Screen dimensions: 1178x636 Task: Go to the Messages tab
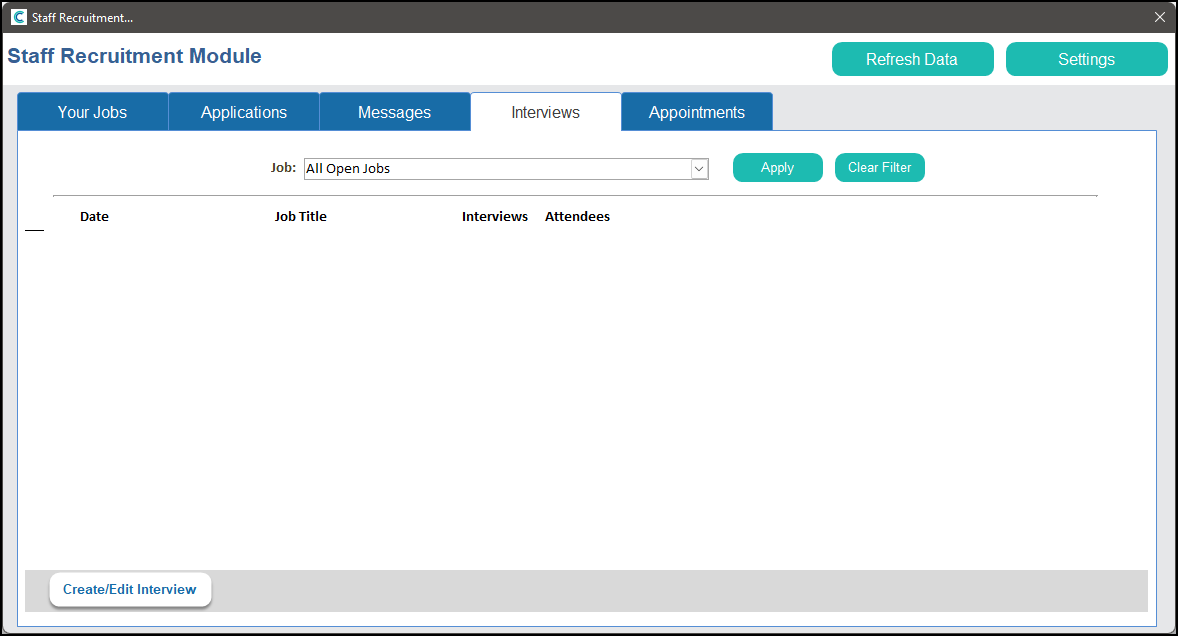click(394, 112)
